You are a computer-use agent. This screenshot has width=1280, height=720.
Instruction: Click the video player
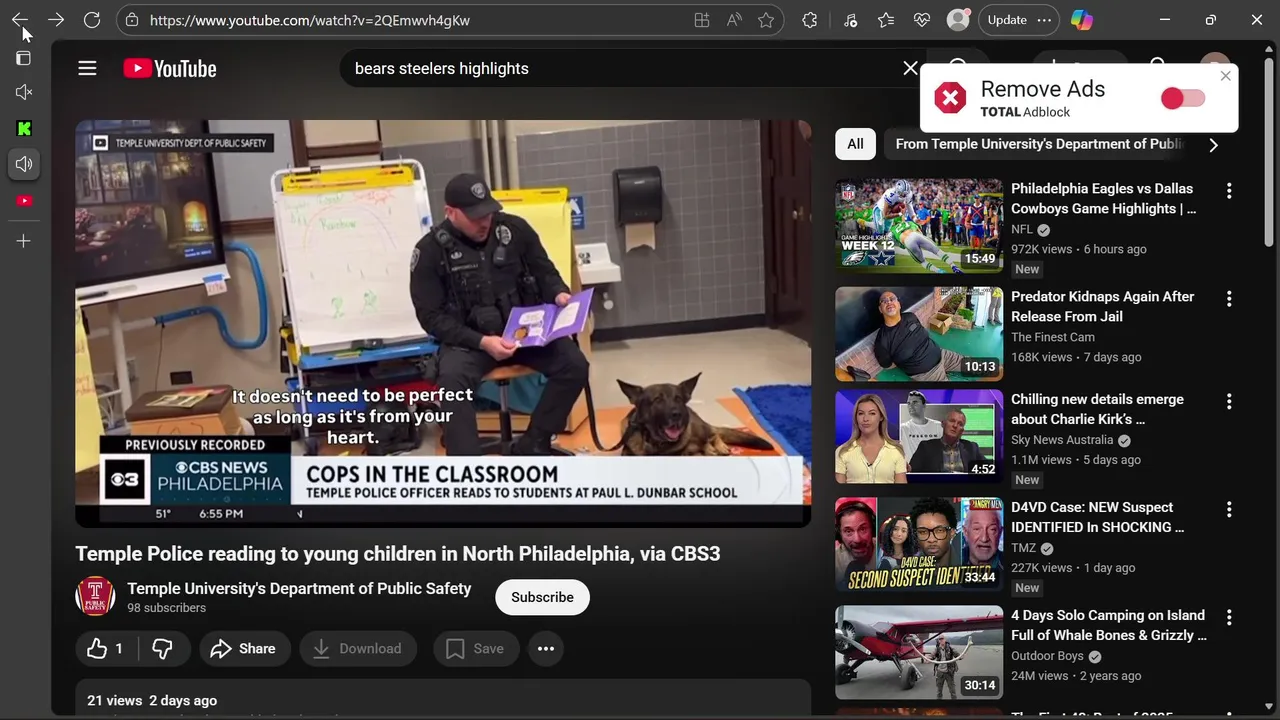[443, 323]
